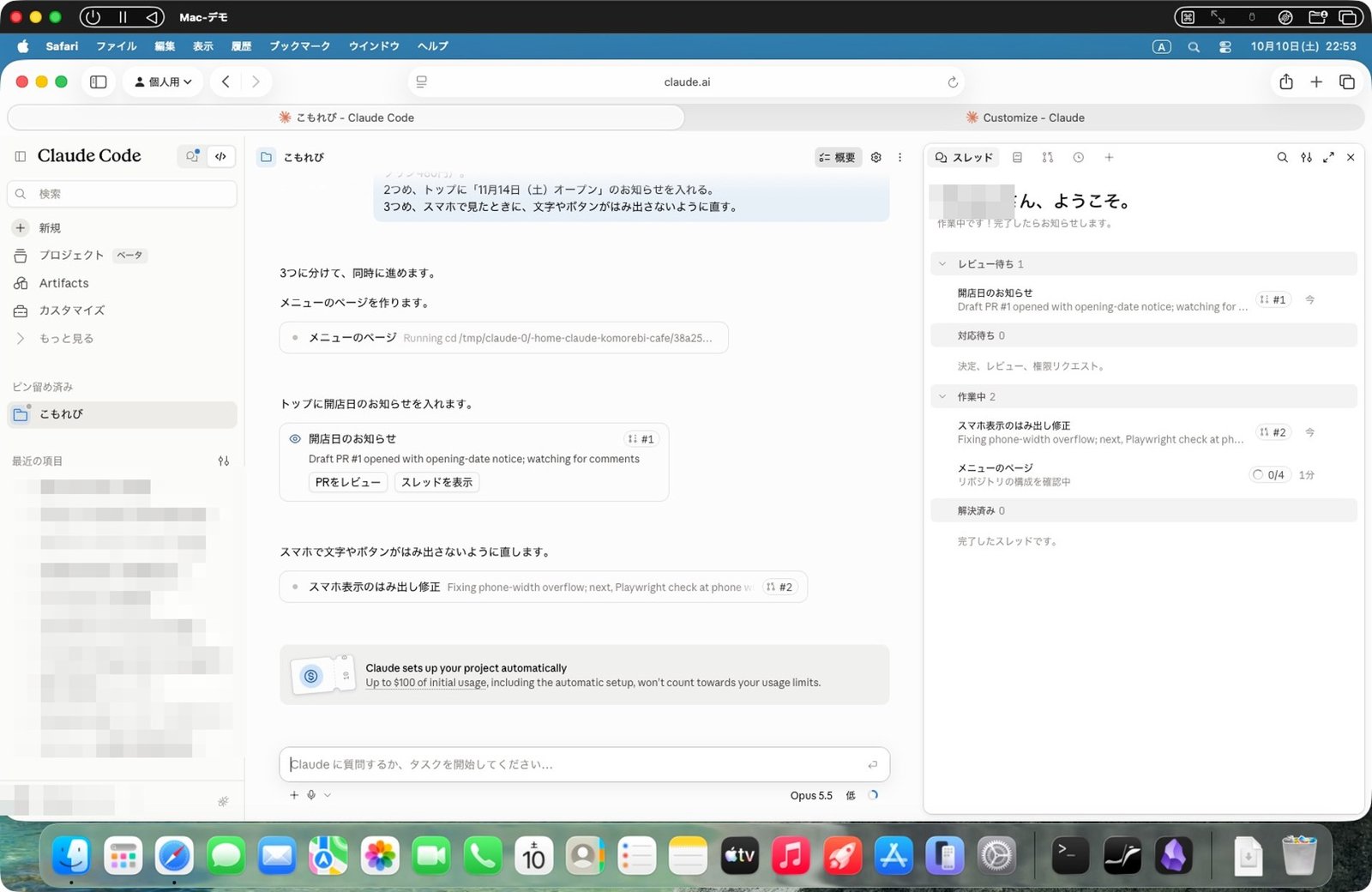Viewport: 1372px width, 892px height.
Task: Open スマホ表示のはみ出し修正 thread row
Action: pos(1144,432)
